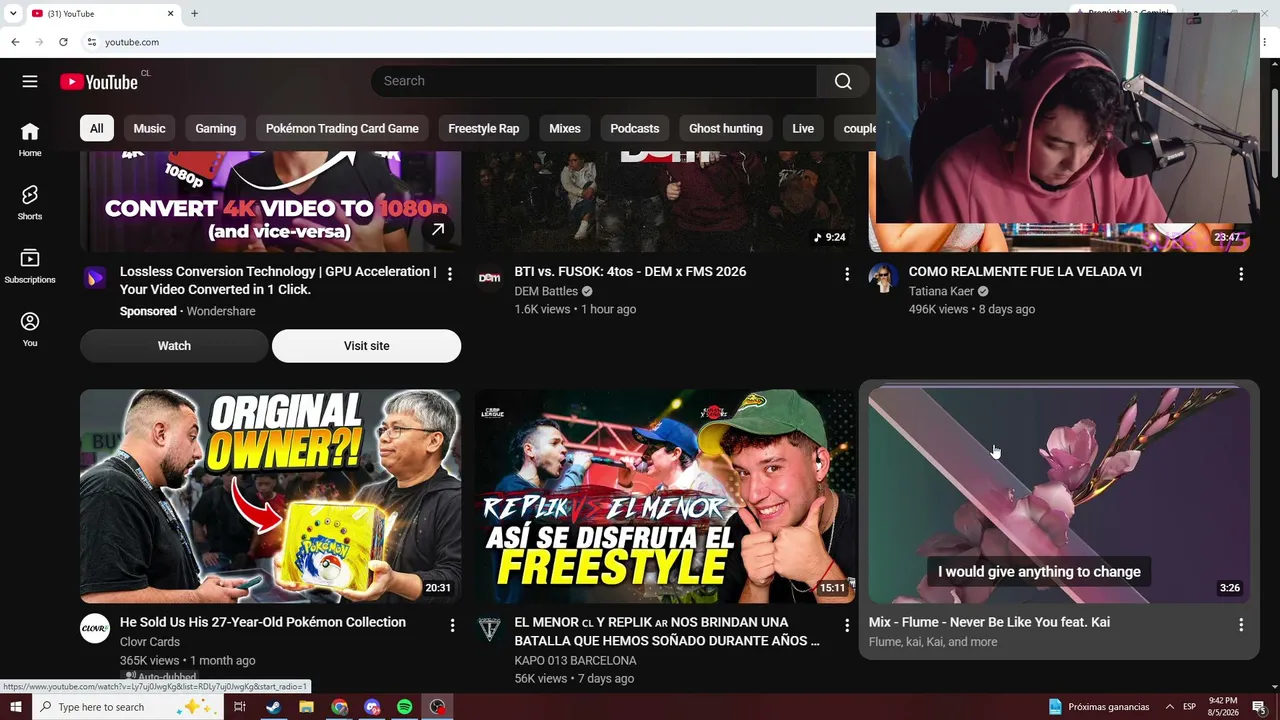Click the browser back arrow

[15, 42]
